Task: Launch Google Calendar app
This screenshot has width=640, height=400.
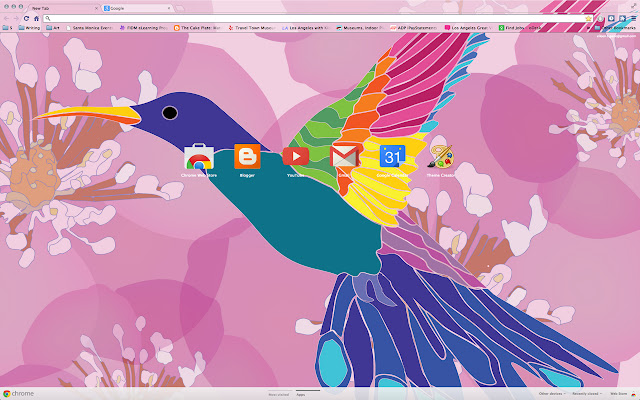Action: (x=393, y=157)
